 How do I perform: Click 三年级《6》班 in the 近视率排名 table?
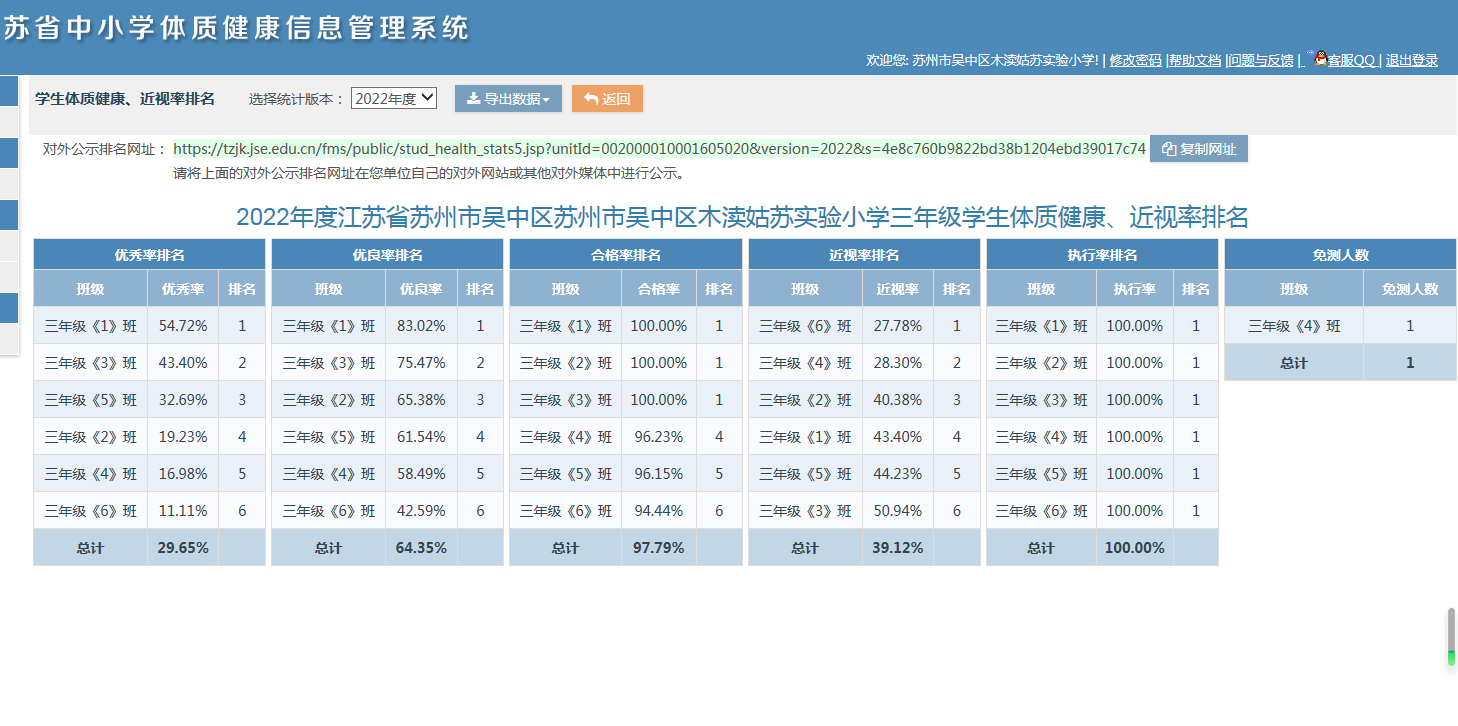click(806, 326)
